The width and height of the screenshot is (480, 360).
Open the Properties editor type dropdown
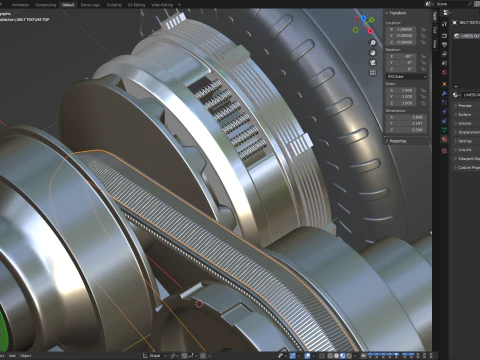(x=447, y=13)
